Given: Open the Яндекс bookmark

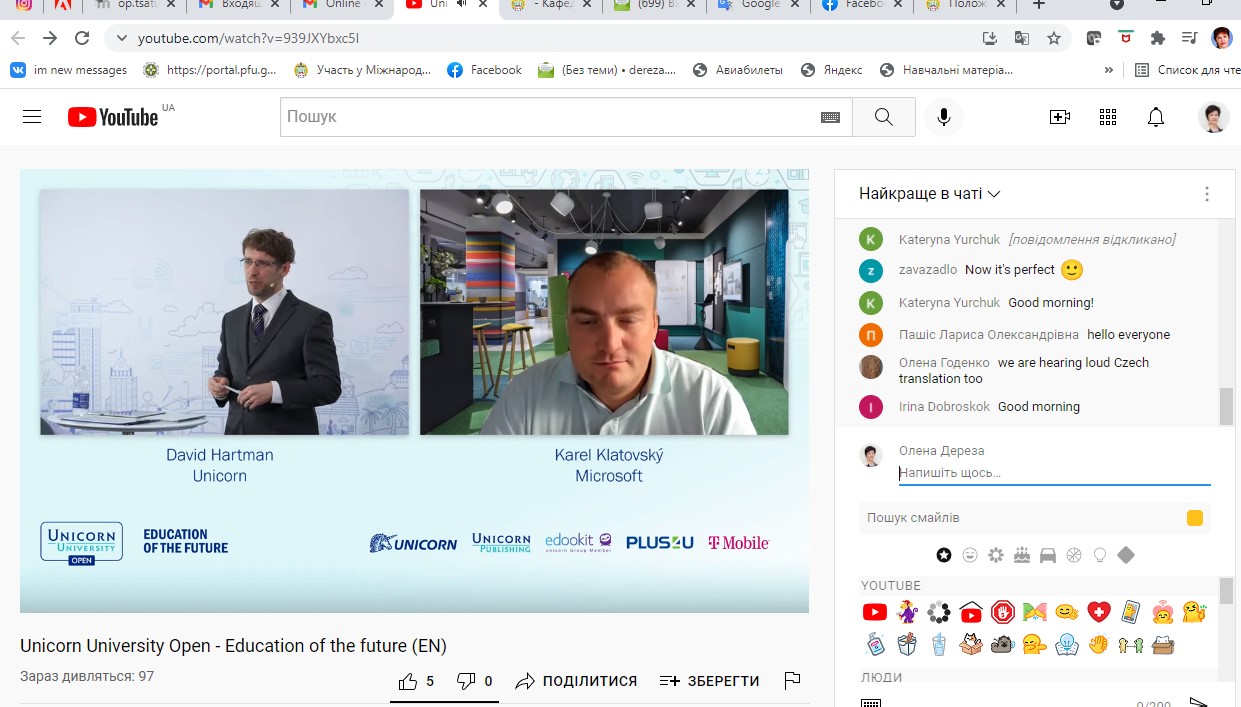Looking at the screenshot, I should (x=830, y=70).
